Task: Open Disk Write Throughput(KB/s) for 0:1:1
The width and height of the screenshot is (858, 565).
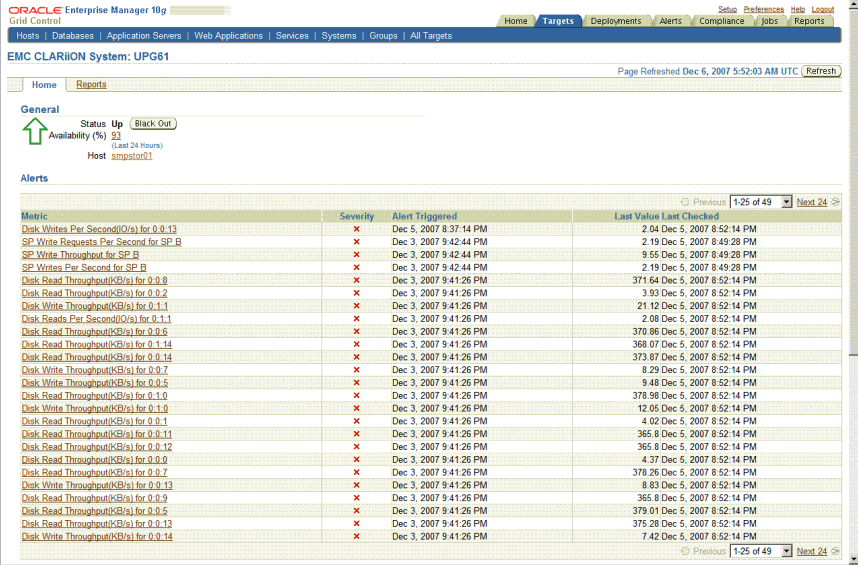Action: tap(95, 306)
